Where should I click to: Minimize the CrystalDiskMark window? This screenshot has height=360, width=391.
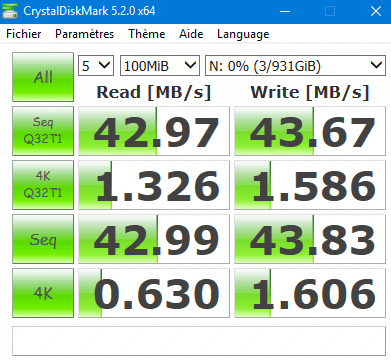tap(285, 11)
